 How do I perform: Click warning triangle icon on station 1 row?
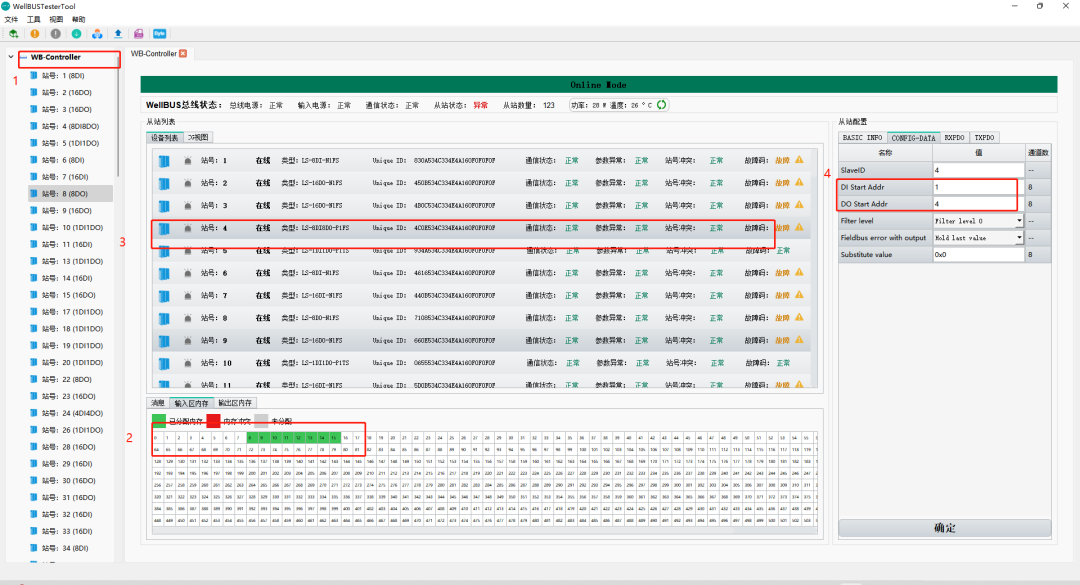pos(799,160)
